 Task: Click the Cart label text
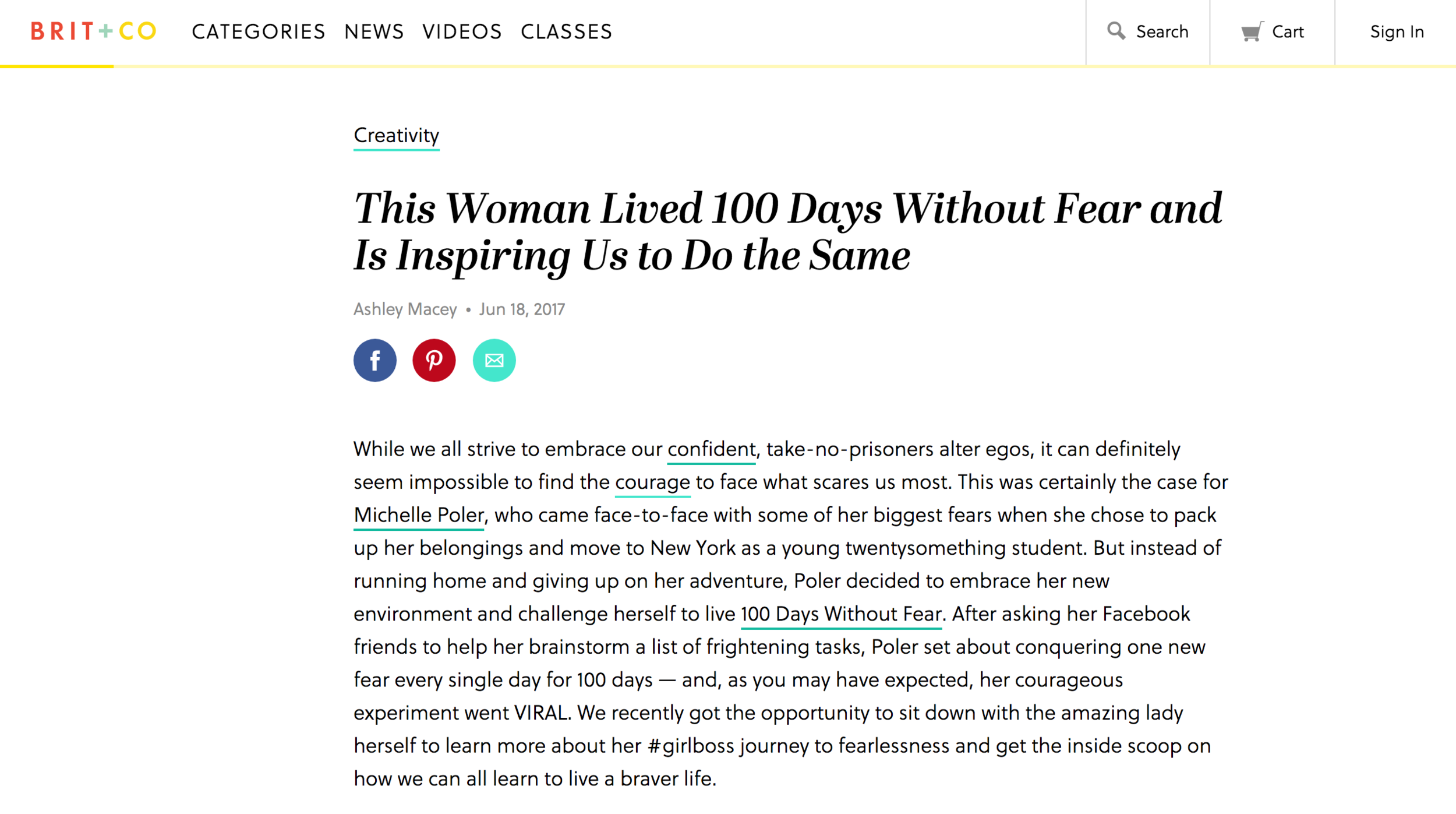1287,31
